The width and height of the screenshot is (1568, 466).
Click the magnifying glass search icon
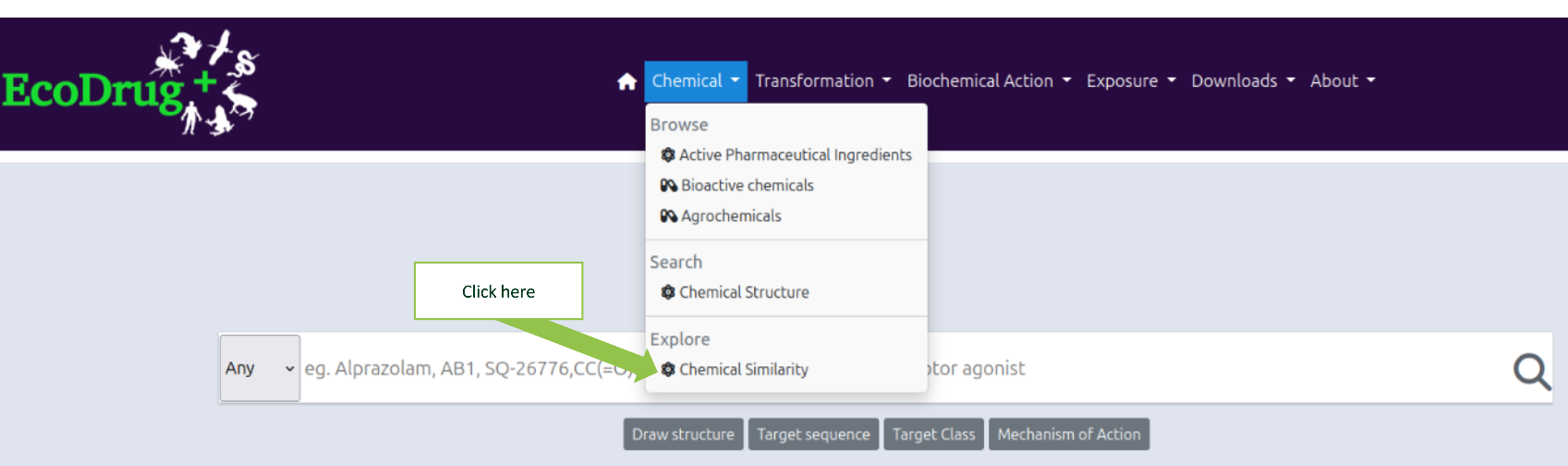point(1531,371)
